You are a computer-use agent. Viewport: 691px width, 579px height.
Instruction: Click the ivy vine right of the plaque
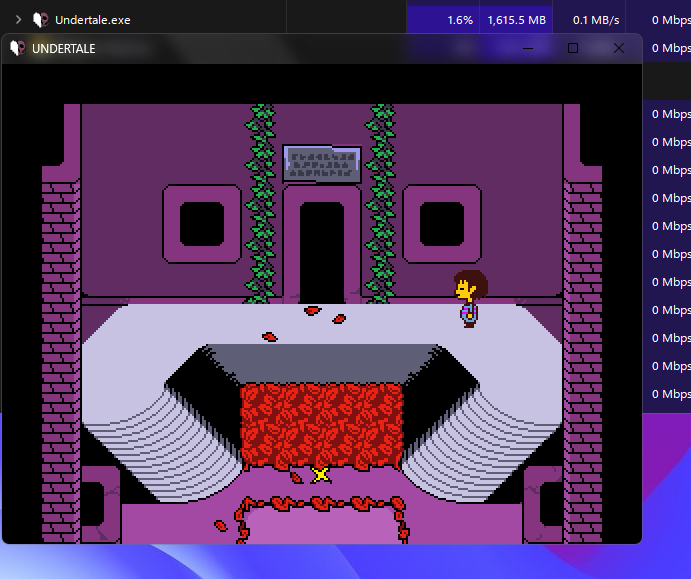point(381,204)
